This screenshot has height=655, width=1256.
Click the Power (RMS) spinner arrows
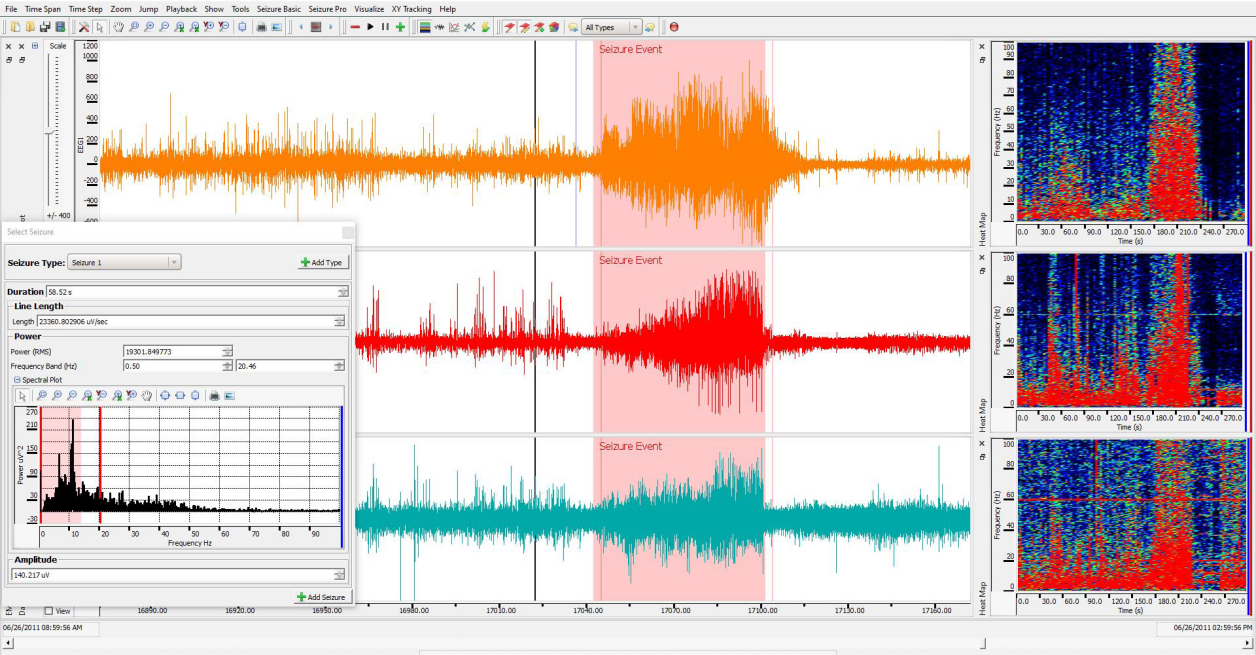[x=227, y=351]
